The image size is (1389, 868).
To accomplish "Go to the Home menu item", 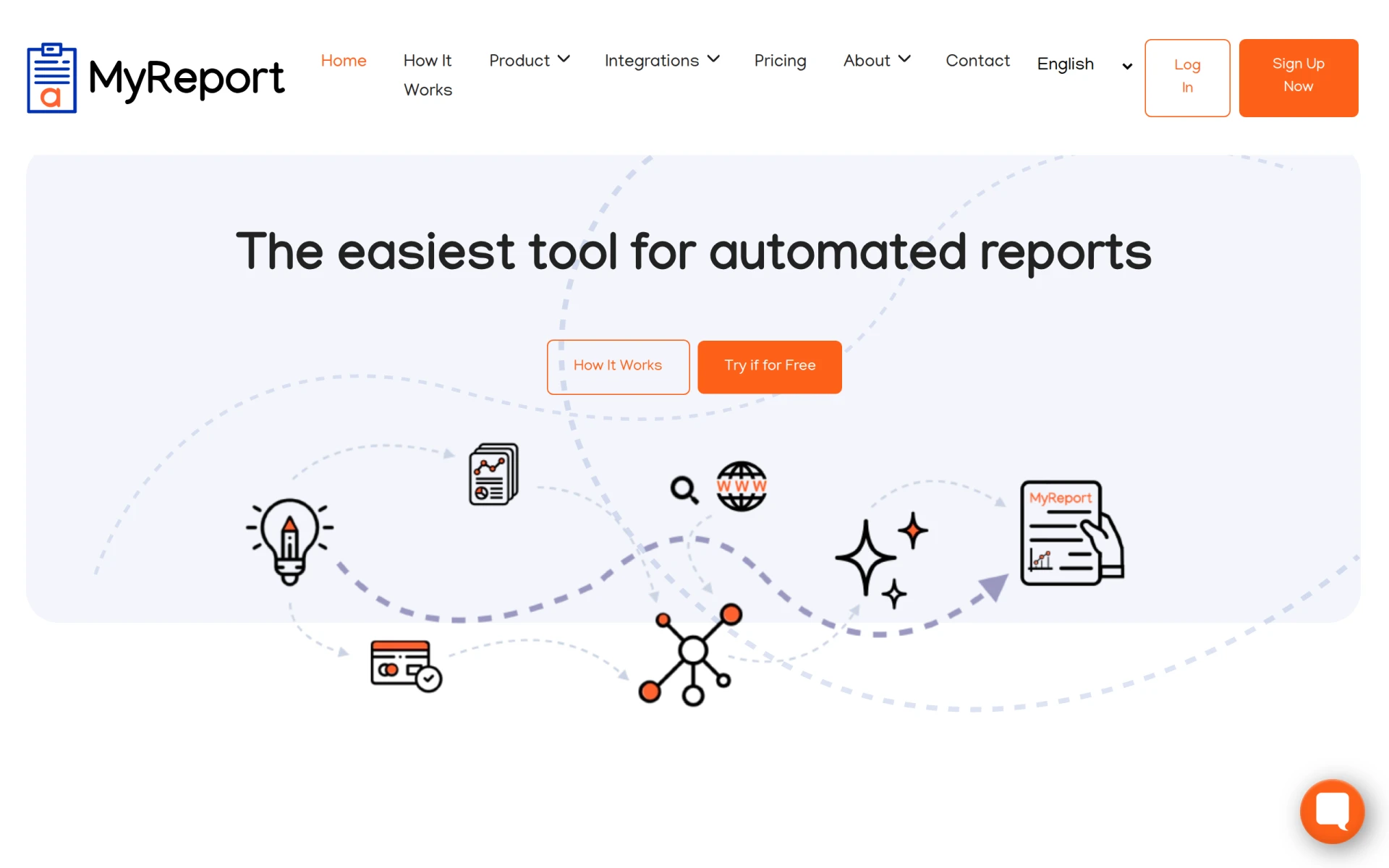I will click(x=344, y=61).
